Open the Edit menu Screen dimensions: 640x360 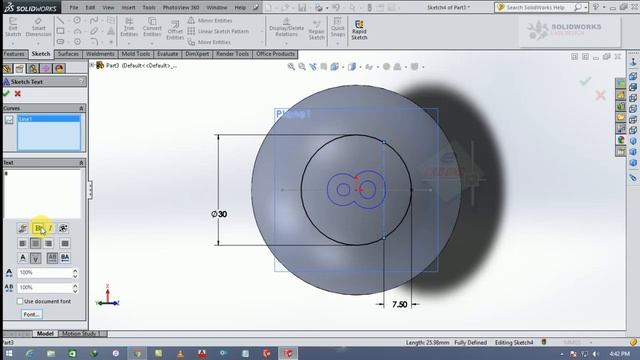pyautogui.click(x=90, y=7)
